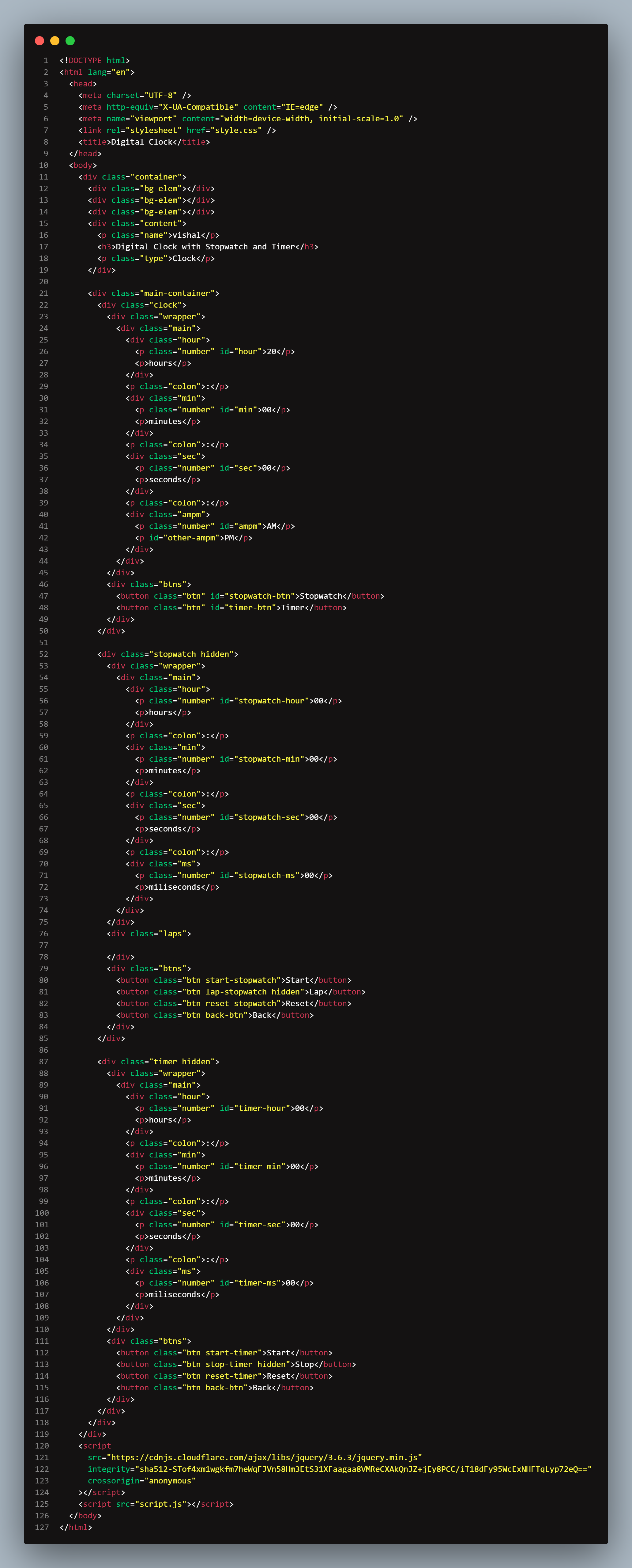Image resolution: width=632 pixels, height=1568 pixels.
Task: Click the "style.css" href value
Action: (x=236, y=130)
